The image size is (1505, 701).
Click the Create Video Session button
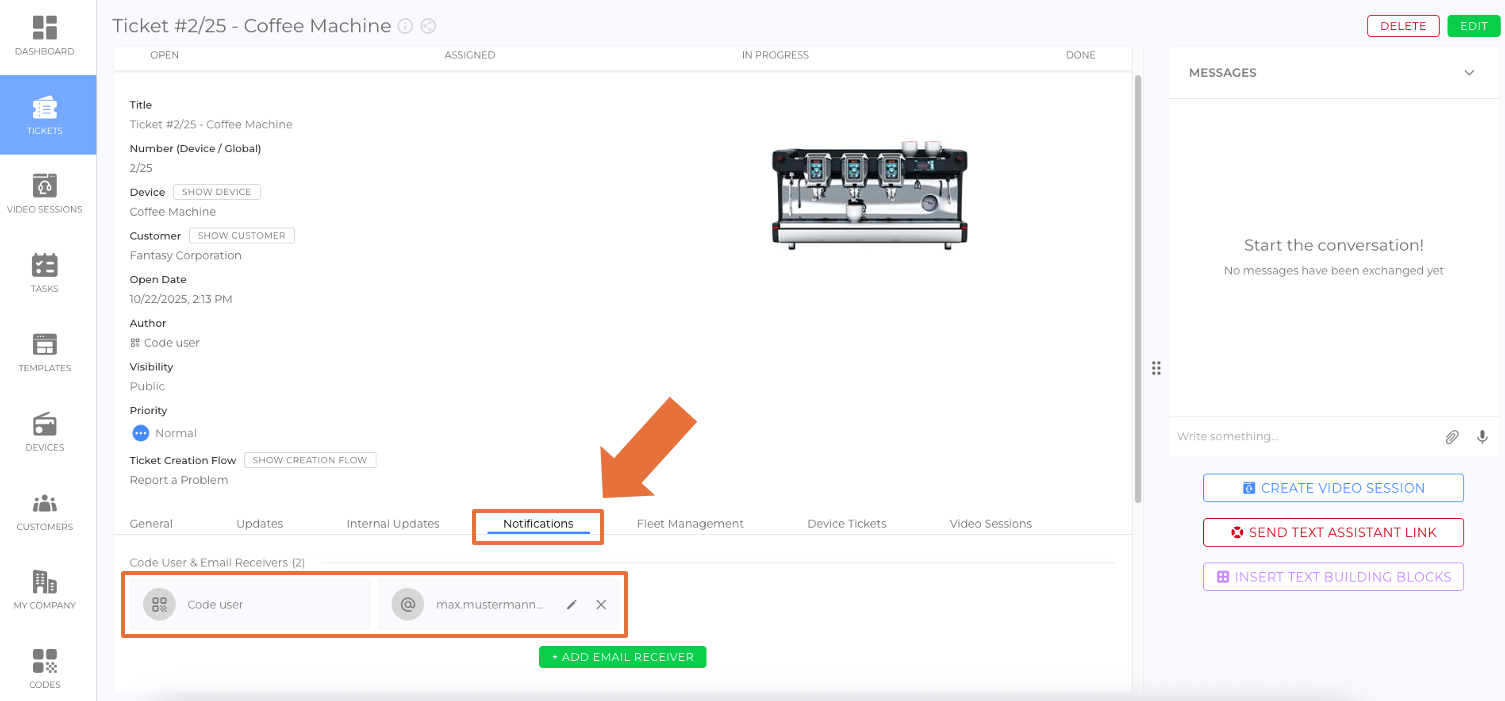(1333, 488)
